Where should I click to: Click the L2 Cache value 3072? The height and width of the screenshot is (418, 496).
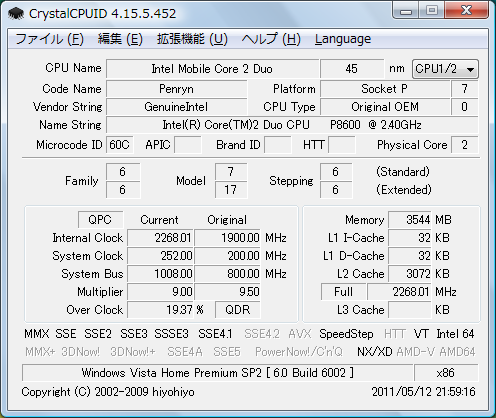(410, 274)
